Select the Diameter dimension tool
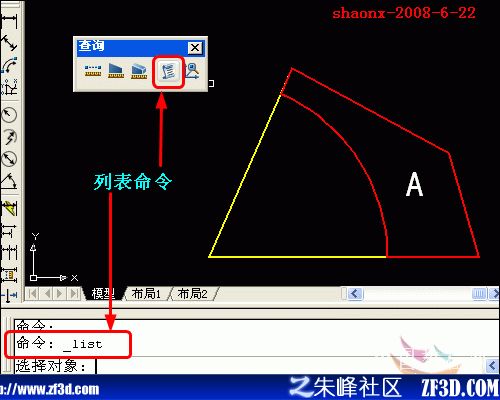Viewport: 500px width, 400px height. [9, 159]
